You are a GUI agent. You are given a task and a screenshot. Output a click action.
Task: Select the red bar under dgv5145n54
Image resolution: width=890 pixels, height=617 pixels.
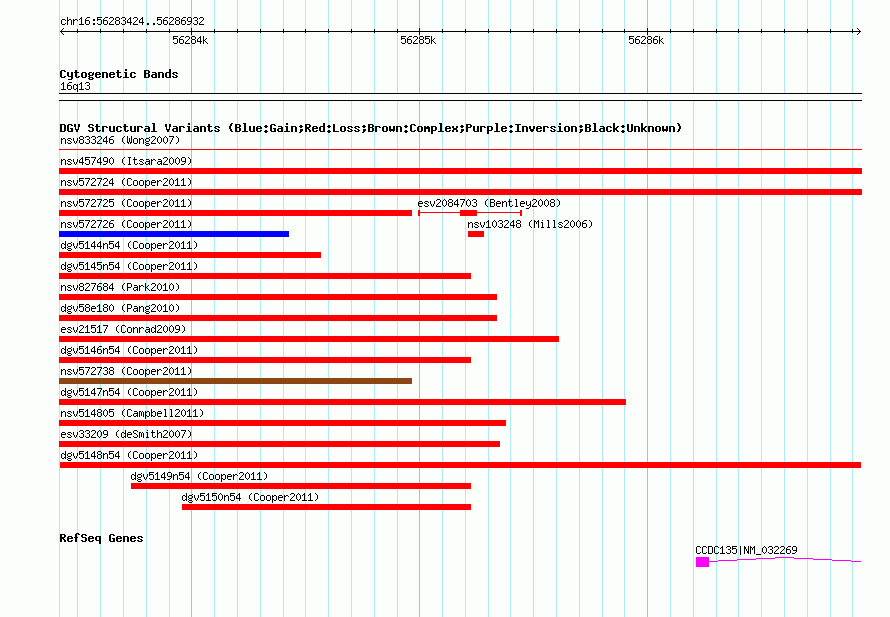(265, 276)
